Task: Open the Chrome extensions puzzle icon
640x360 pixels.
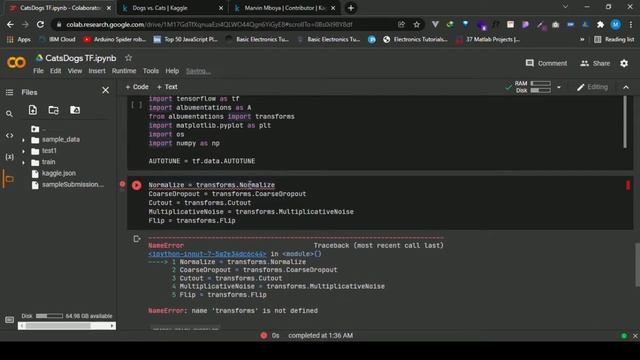Action: pyautogui.click(x=600, y=24)
